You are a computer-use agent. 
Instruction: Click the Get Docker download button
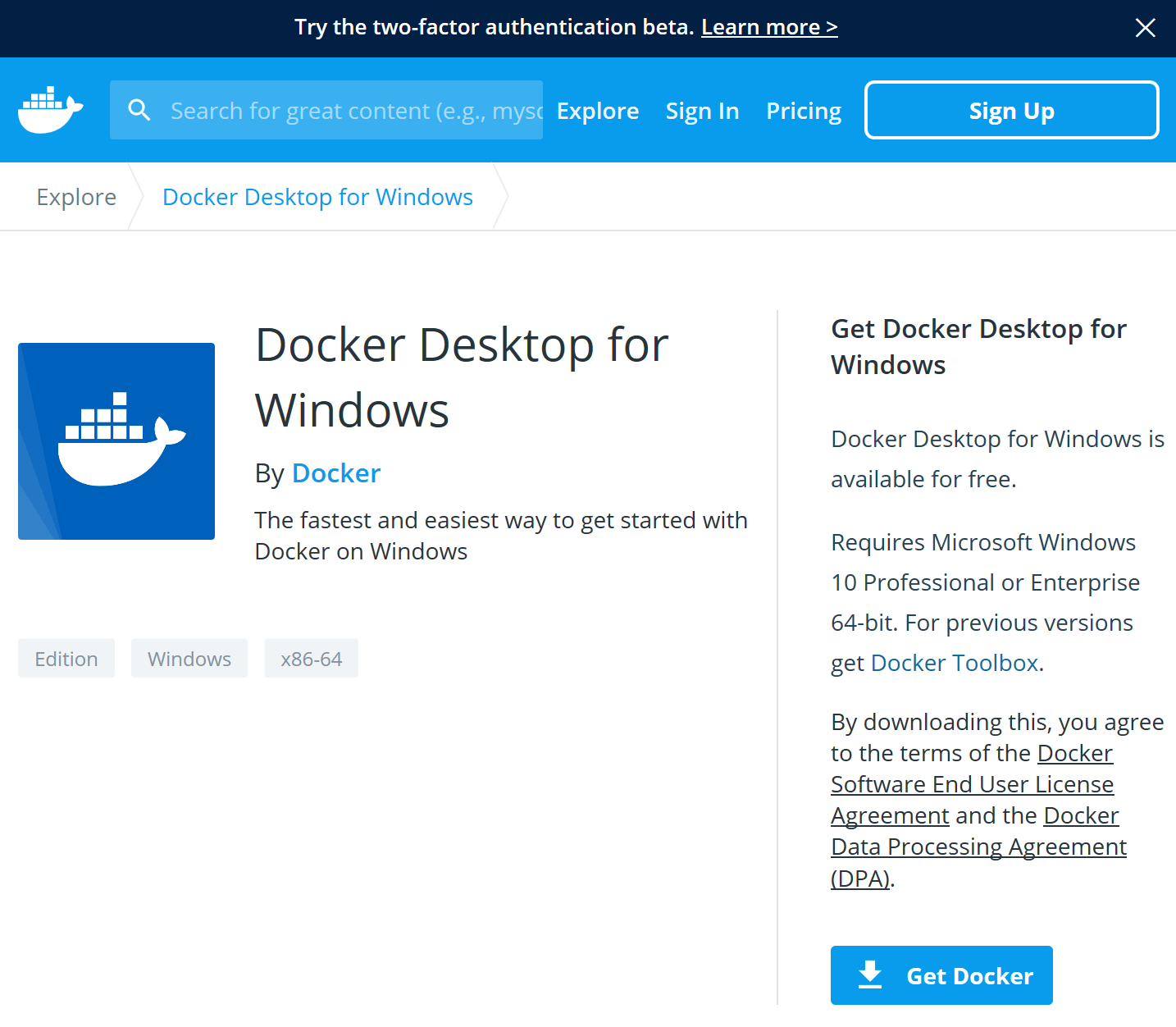[941, 975]
